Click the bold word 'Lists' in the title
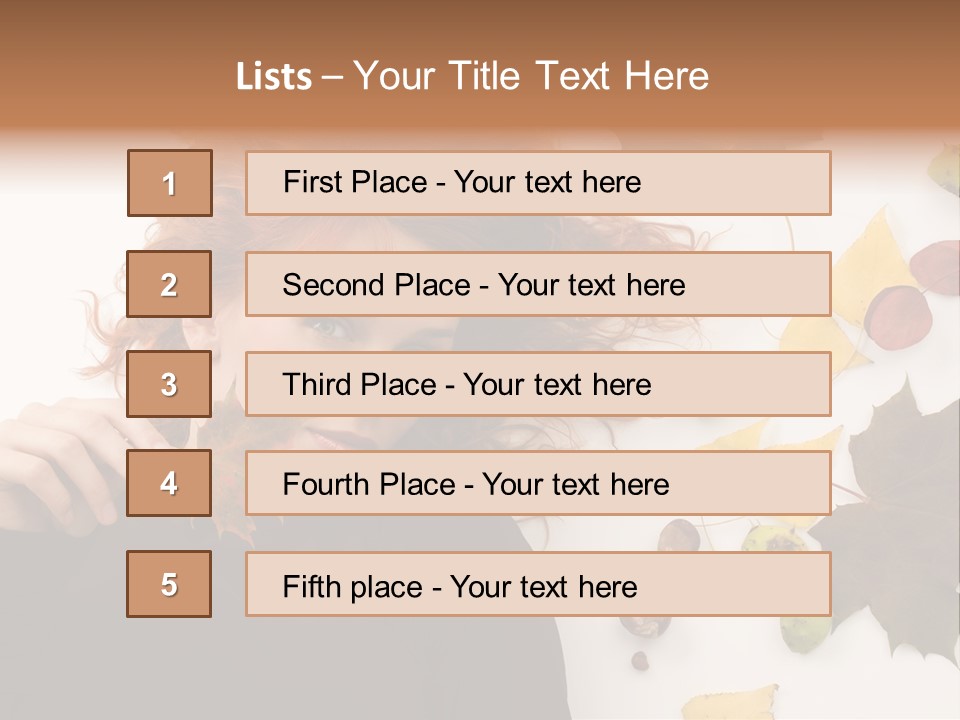960x720 pixels. [x=274, y=77]
